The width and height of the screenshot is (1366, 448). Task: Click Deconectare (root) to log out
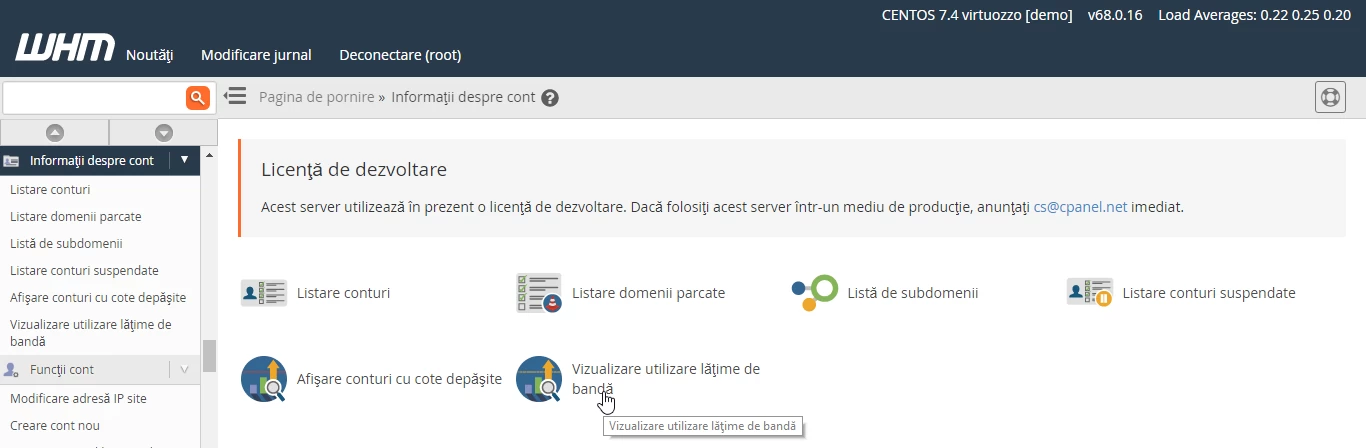click(x=400, y=55)
